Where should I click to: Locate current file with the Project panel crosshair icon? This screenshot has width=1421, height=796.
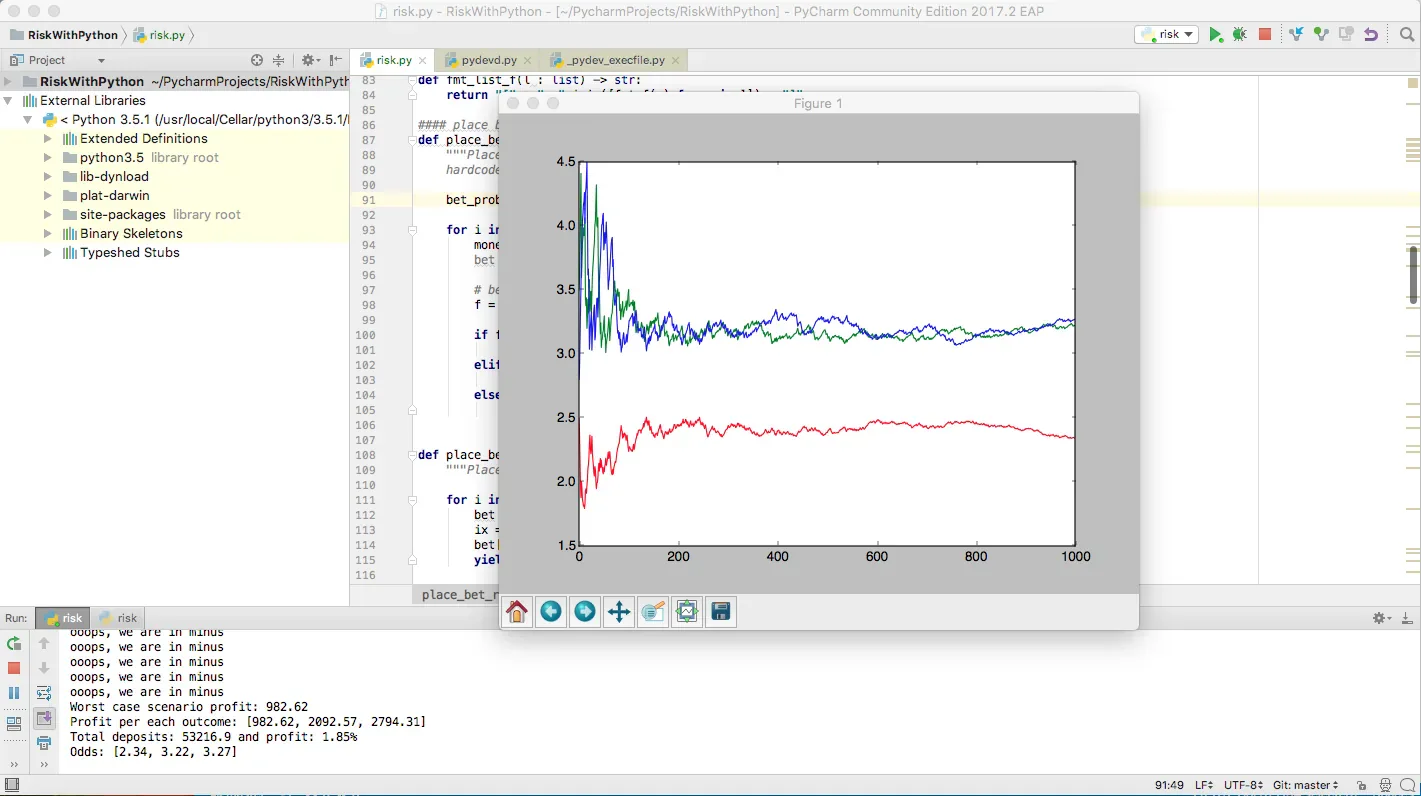click(257, 60)
